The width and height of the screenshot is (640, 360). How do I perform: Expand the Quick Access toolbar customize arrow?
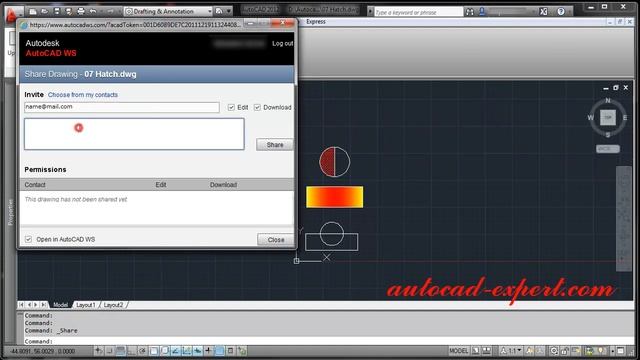pyautogui.click(x=229, y=11)
